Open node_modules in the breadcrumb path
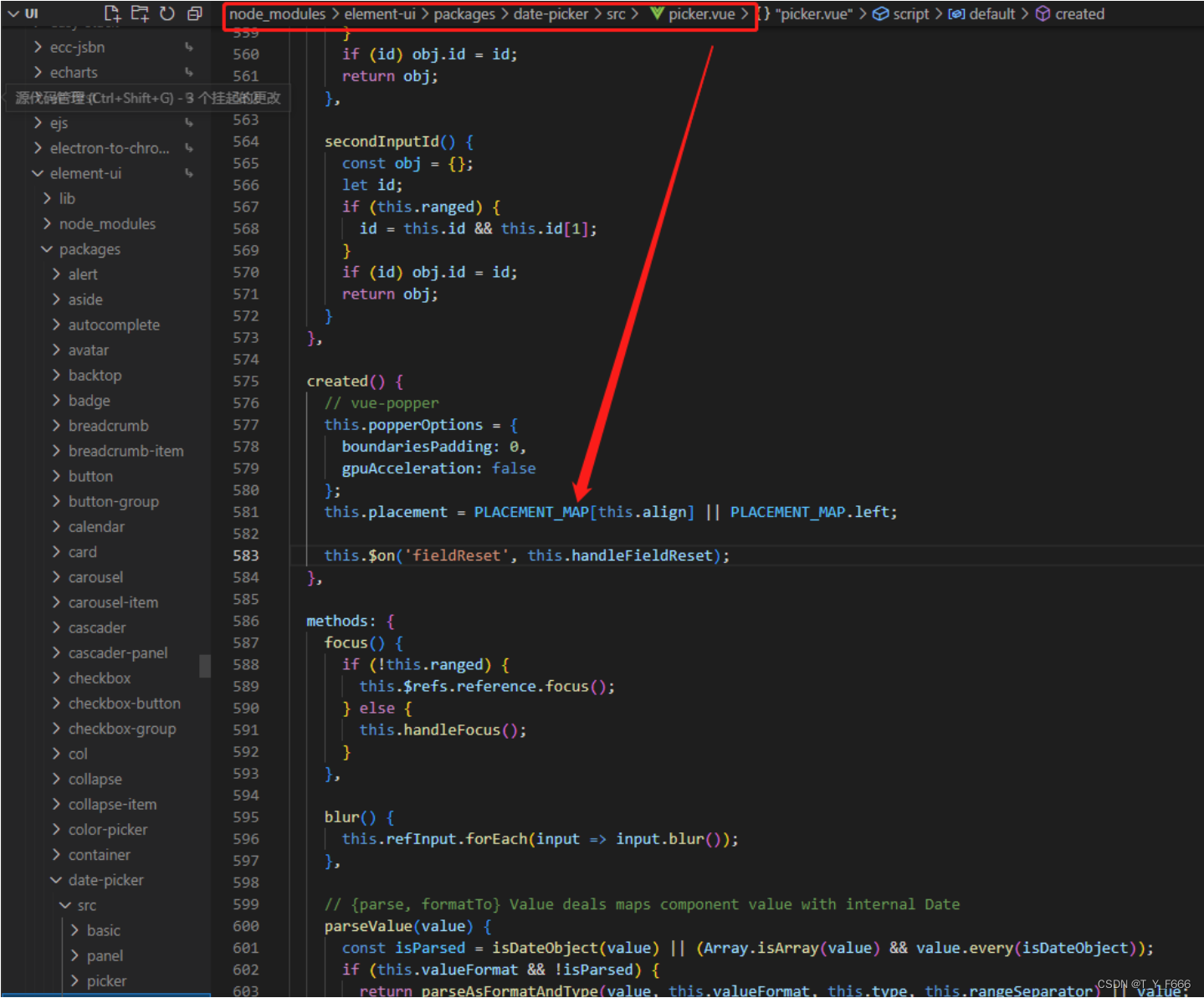Viewport: 1204px width, 998px height. pos(277,13)
